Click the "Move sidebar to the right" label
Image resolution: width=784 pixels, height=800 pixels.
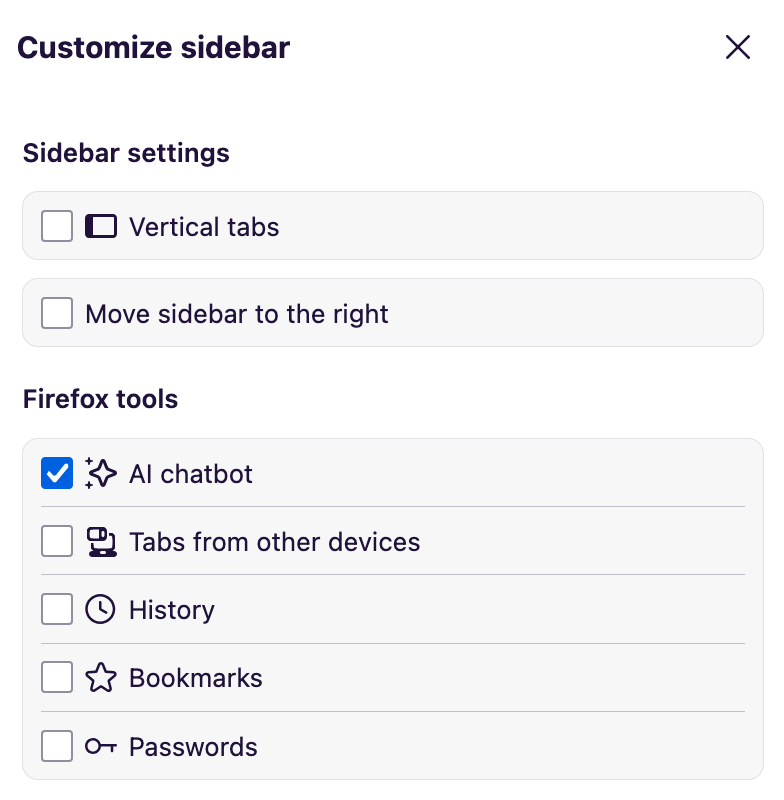click(237, 314)
